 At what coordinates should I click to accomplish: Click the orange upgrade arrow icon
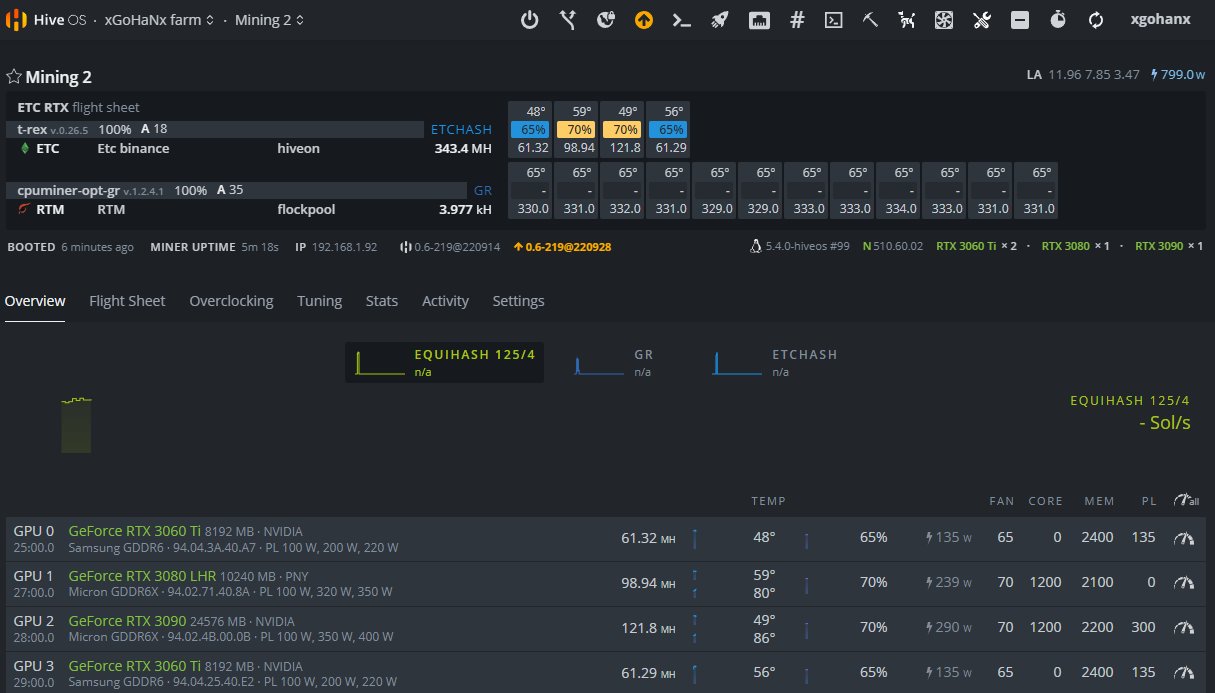pos(644,20)
